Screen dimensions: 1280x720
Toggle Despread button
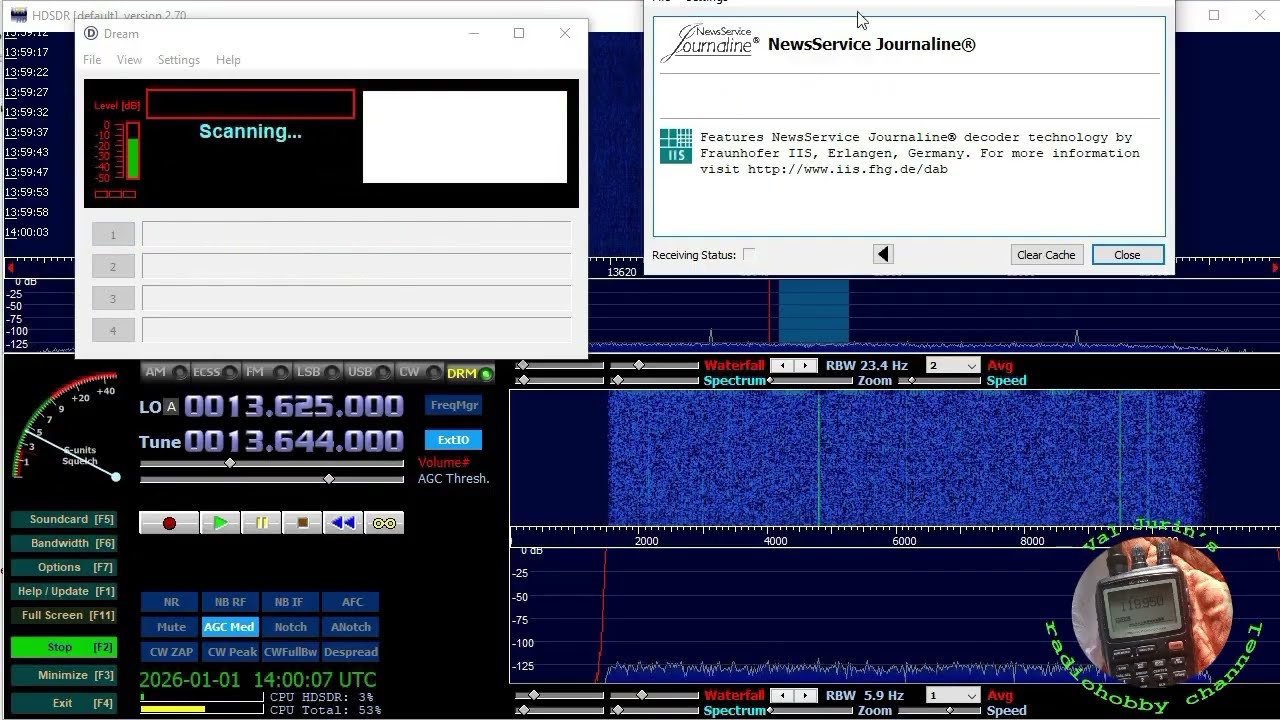[x=351, y=652]
